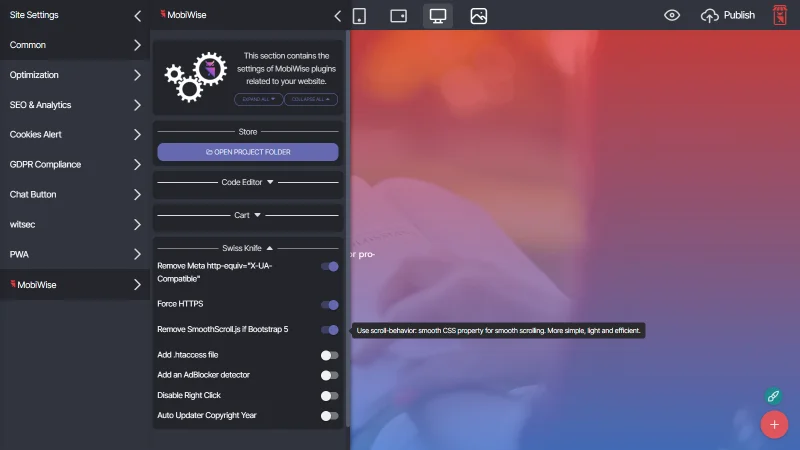This screenshot has width=800, height=450.
Task: Select witsec menu item
Action: coord(75,224)
